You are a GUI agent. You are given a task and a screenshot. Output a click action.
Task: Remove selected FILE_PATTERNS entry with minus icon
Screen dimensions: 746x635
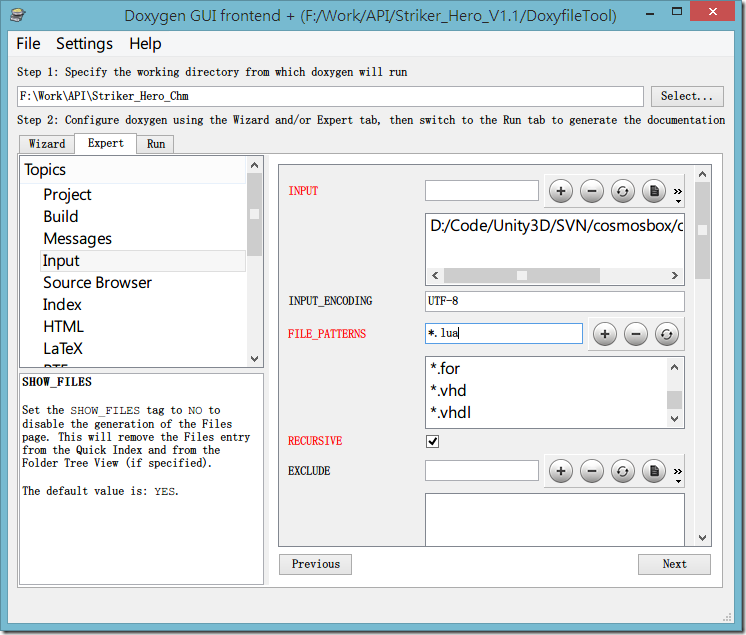click(x=636, y=334)
